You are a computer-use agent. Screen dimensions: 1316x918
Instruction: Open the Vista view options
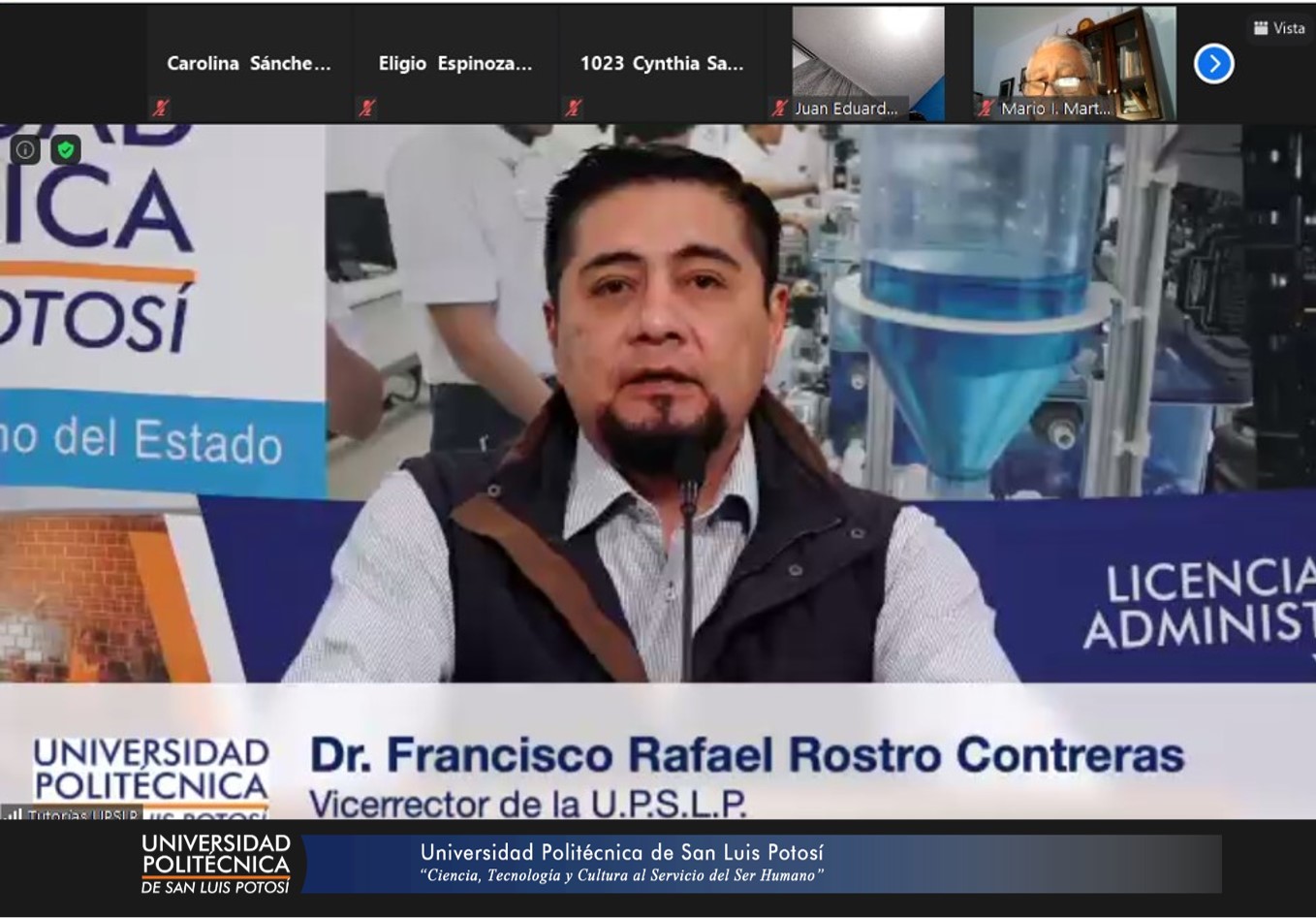point(1279,28)
